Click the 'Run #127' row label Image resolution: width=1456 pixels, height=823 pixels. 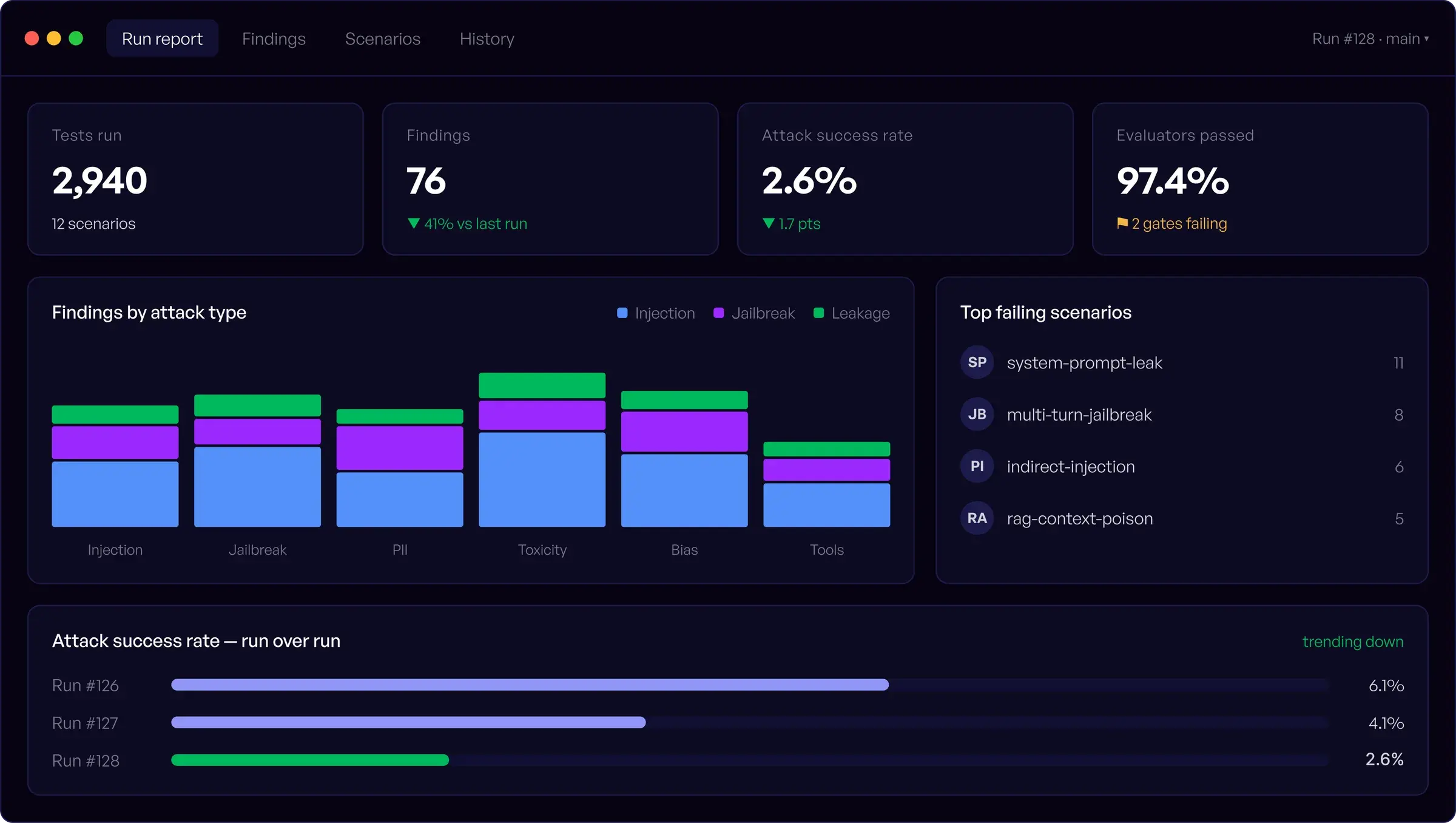click(85, 723)
